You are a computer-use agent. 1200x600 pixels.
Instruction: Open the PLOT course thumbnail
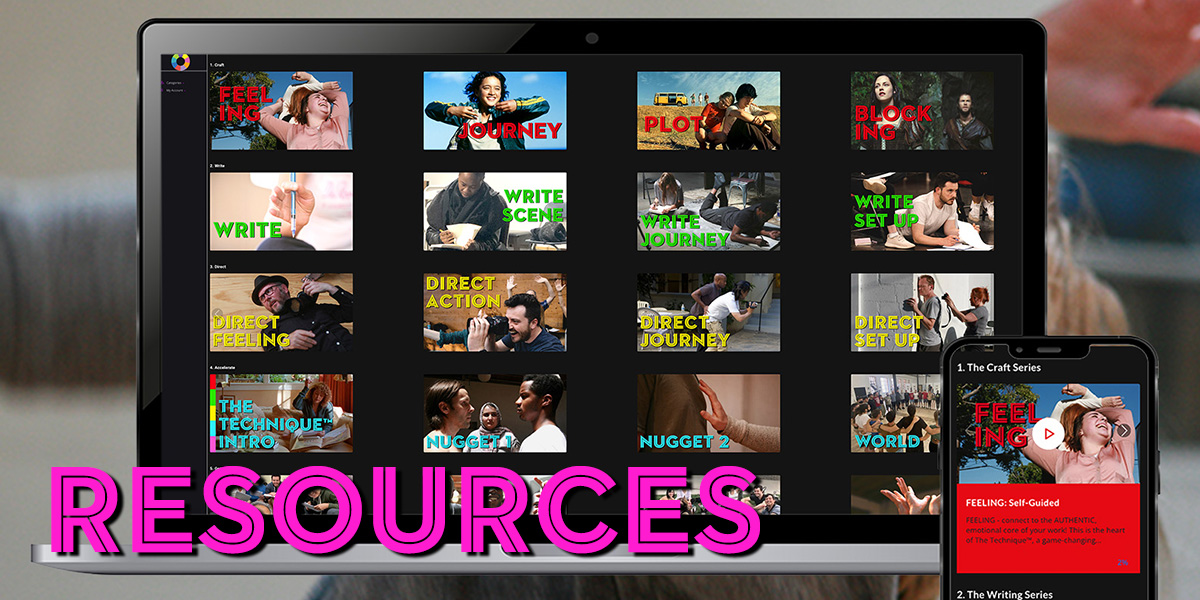(x=709, y=110)
